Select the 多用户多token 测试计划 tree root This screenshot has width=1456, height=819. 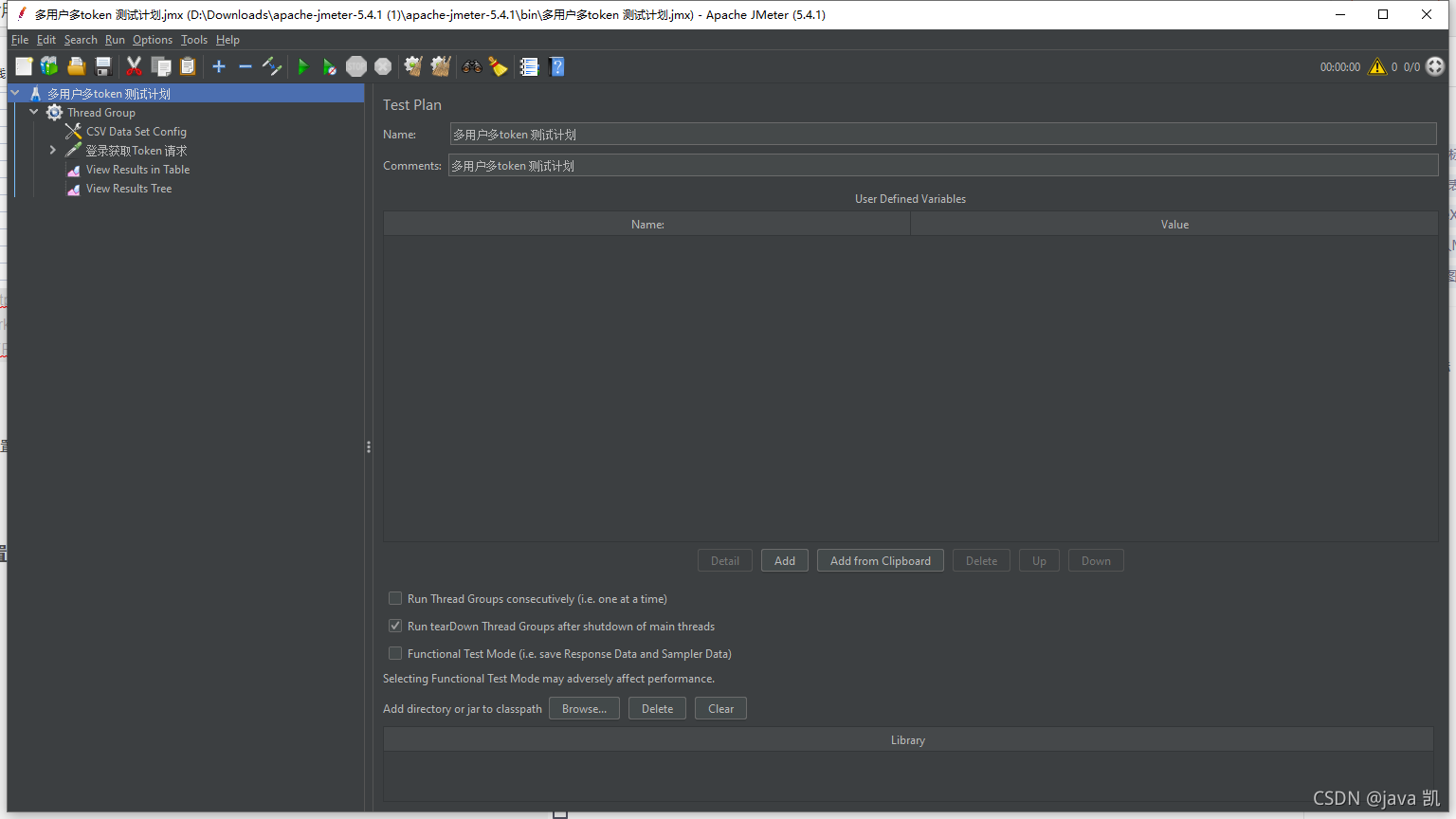click(109, 93)
